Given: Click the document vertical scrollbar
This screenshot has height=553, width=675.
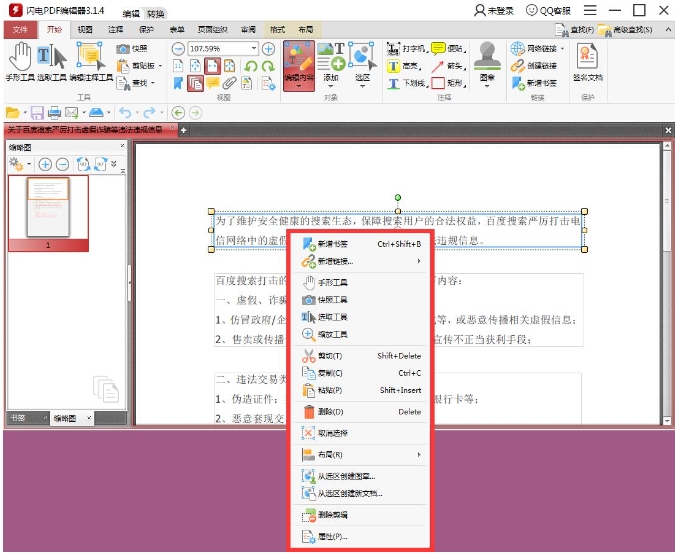Looking at the screenshot, I should point(667,284).
